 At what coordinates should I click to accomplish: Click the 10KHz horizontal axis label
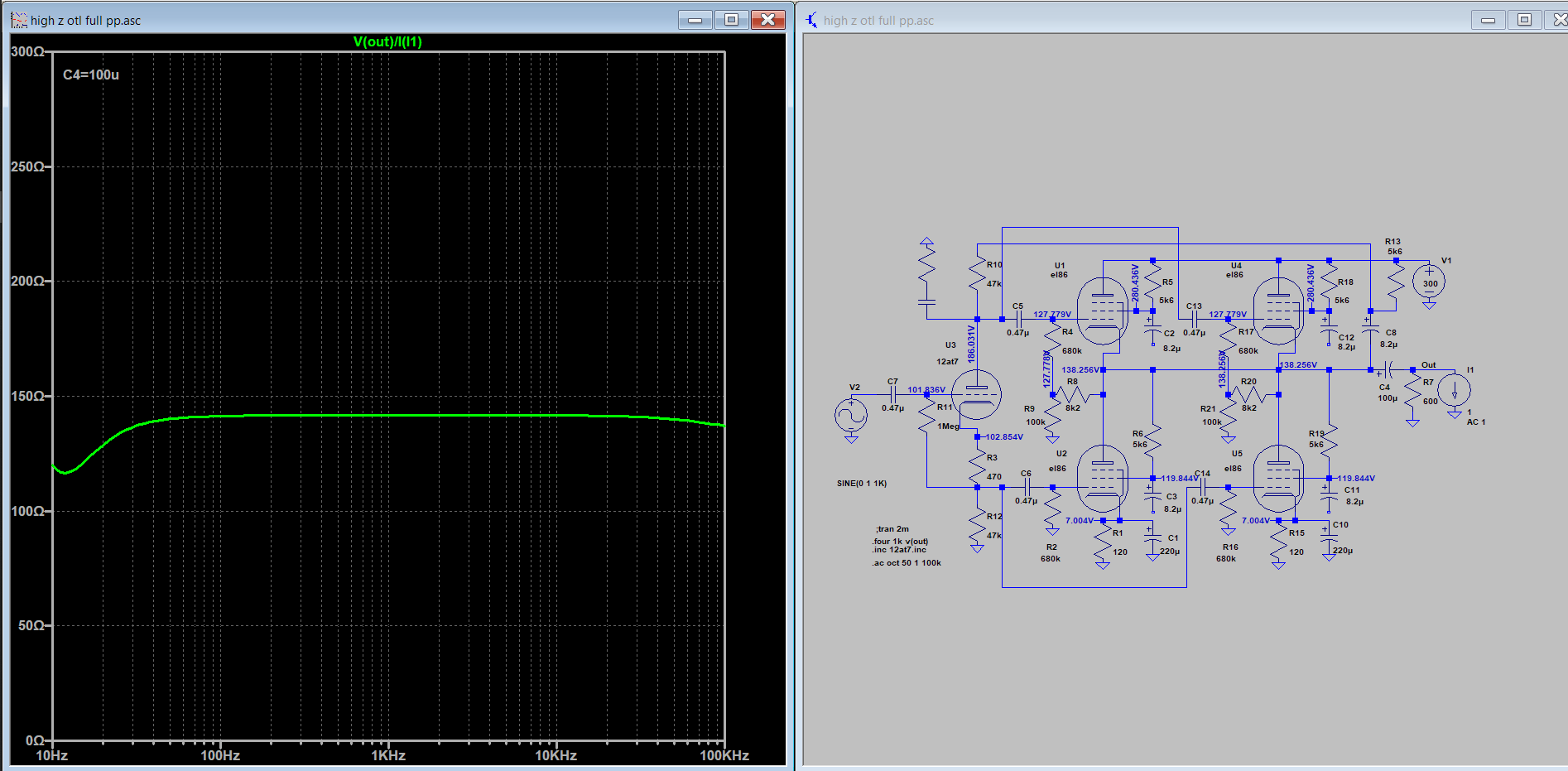[x=556, y=755]
